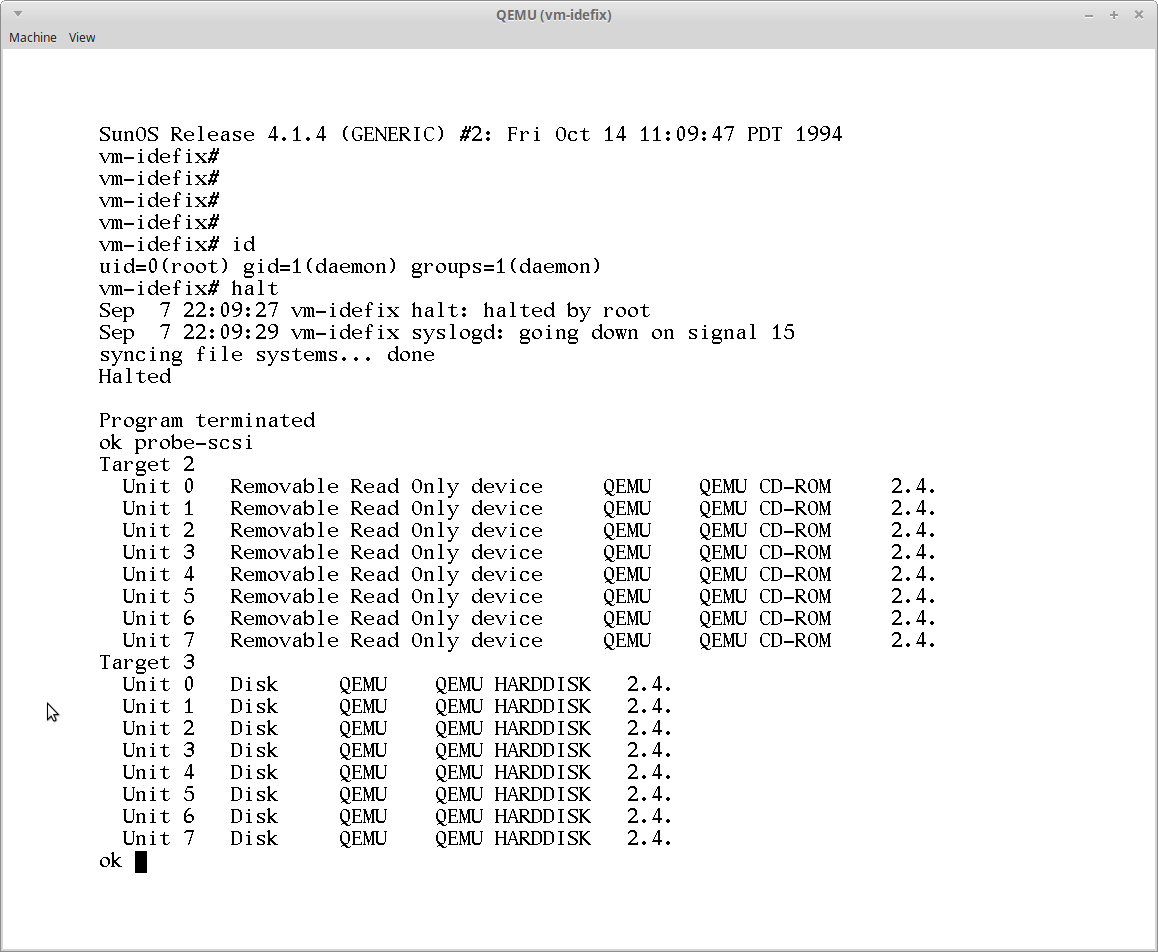Click Target 2 Unit 3 CD-ROM row
The image size is (1158, 952).
tap(530, 552)
